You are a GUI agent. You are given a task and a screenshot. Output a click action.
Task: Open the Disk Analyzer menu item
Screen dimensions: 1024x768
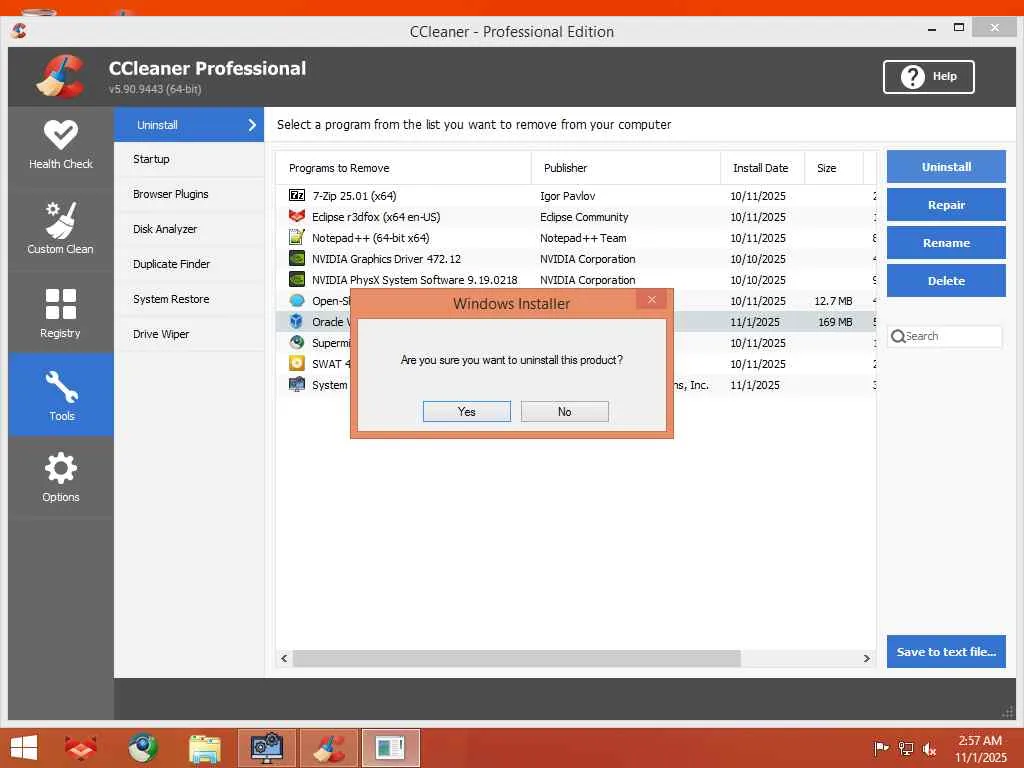(189, 229)
